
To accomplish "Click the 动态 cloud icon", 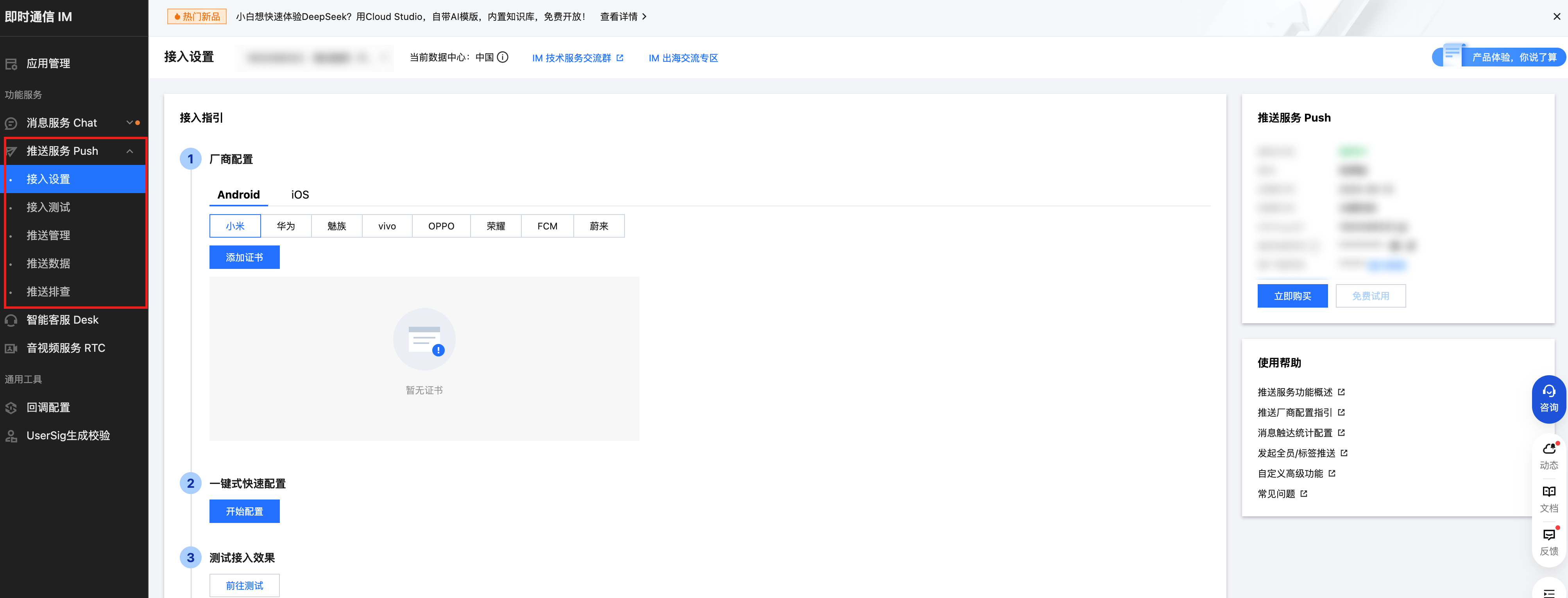I will click(1548, 449).
